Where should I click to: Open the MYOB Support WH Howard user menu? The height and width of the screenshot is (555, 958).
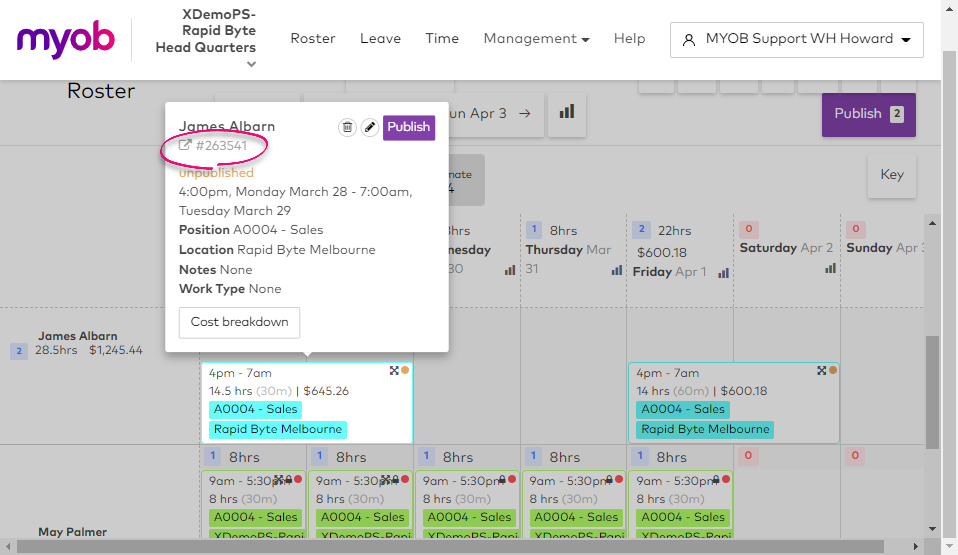point(797,39)
